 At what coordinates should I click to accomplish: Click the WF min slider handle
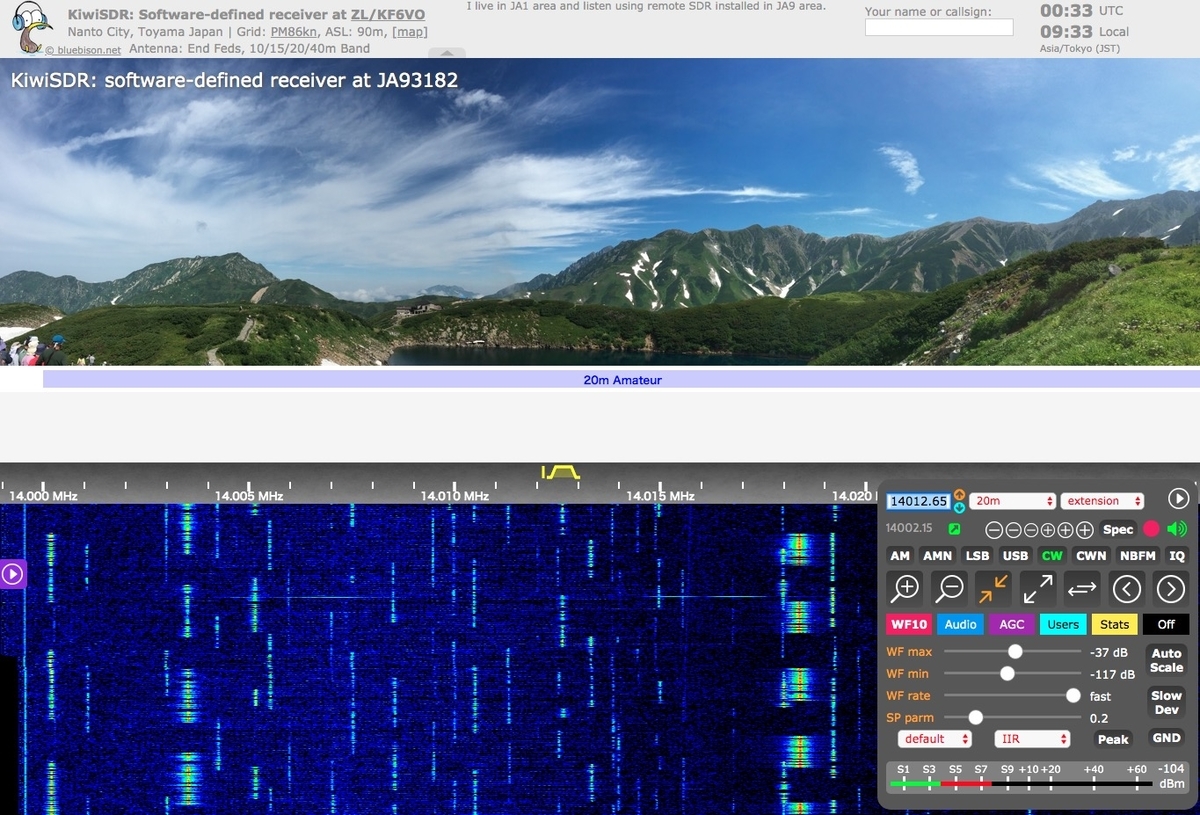[1007, 673]
